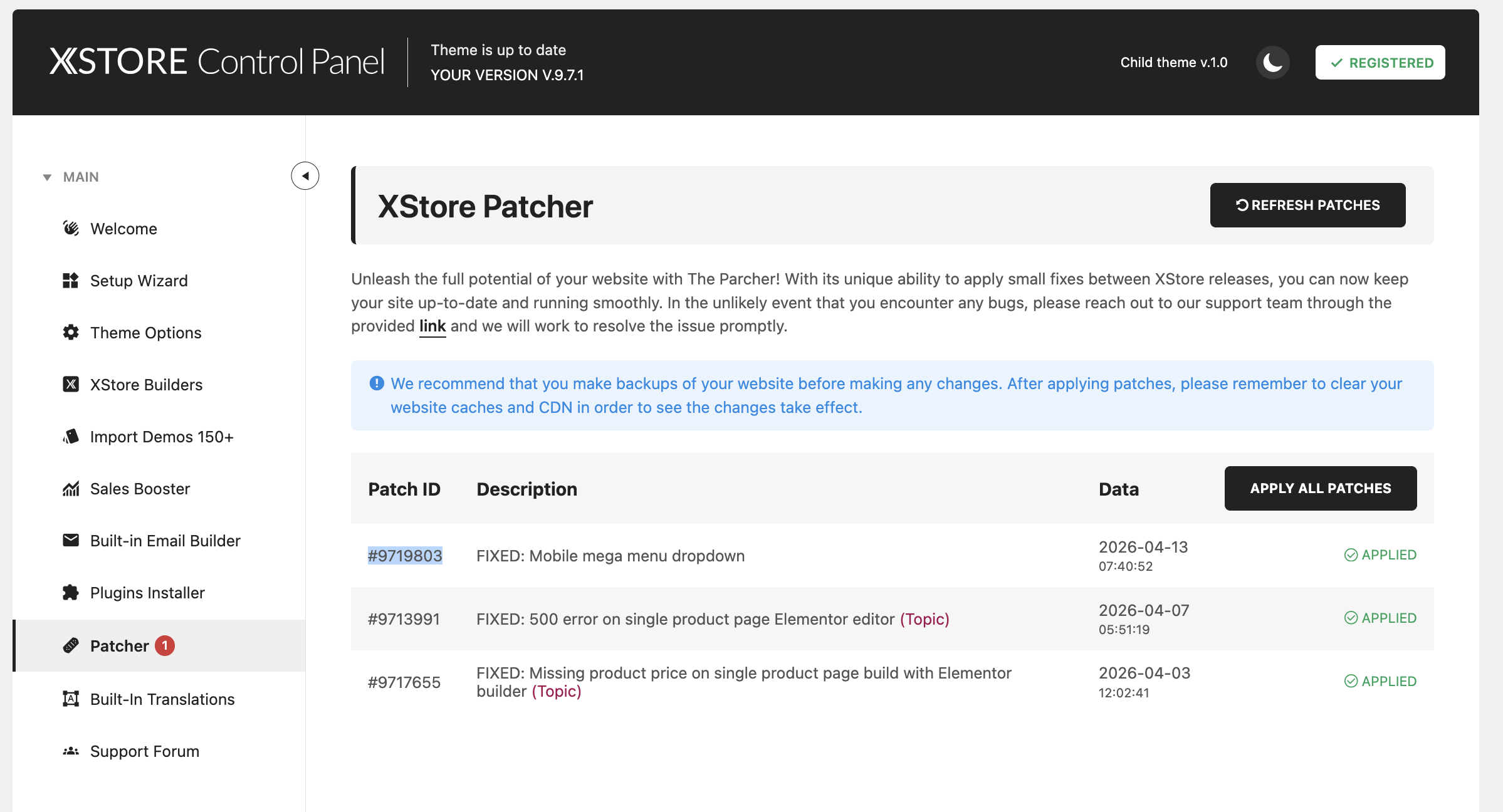Click the Import Demos icon
Screen dimensions: 1503x812
pyautogui.click(x=71, y=436)
